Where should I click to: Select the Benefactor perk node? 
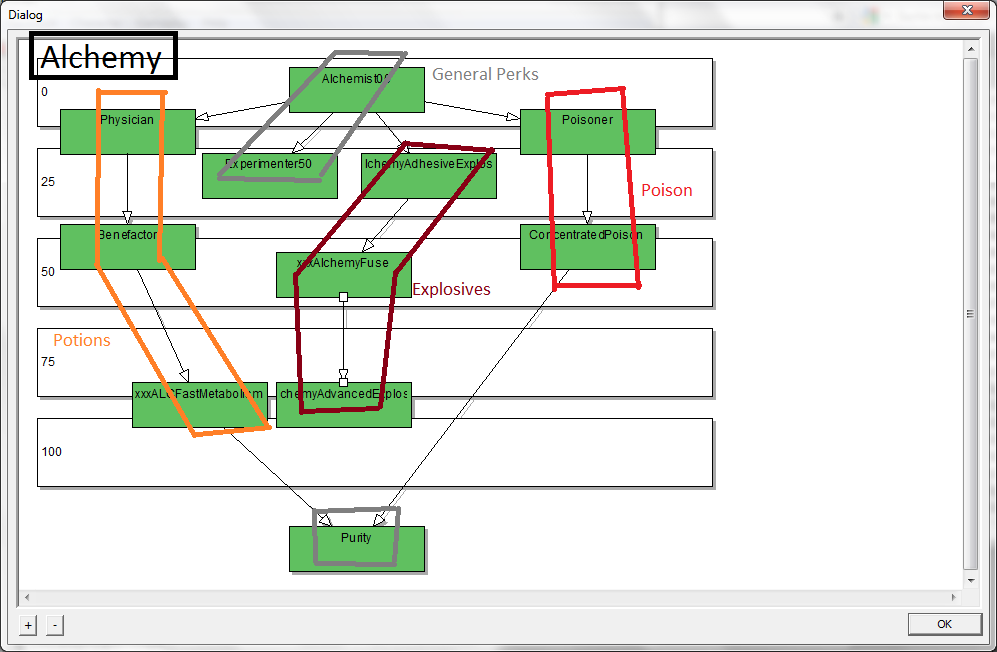tap(127, 247)
